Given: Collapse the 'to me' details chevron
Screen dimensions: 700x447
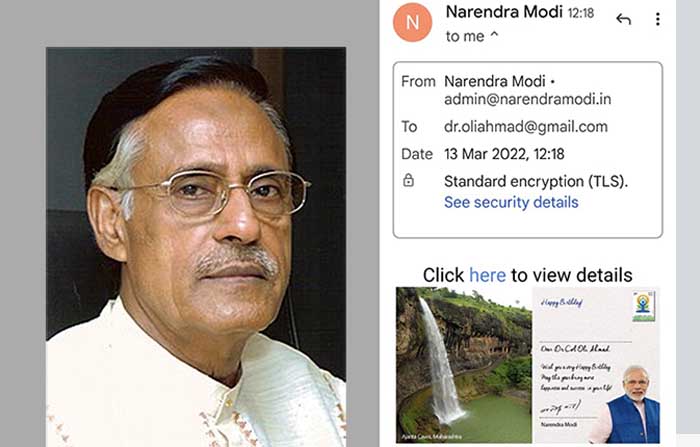Looking at the screenshot, I should [x=494, y=35].
